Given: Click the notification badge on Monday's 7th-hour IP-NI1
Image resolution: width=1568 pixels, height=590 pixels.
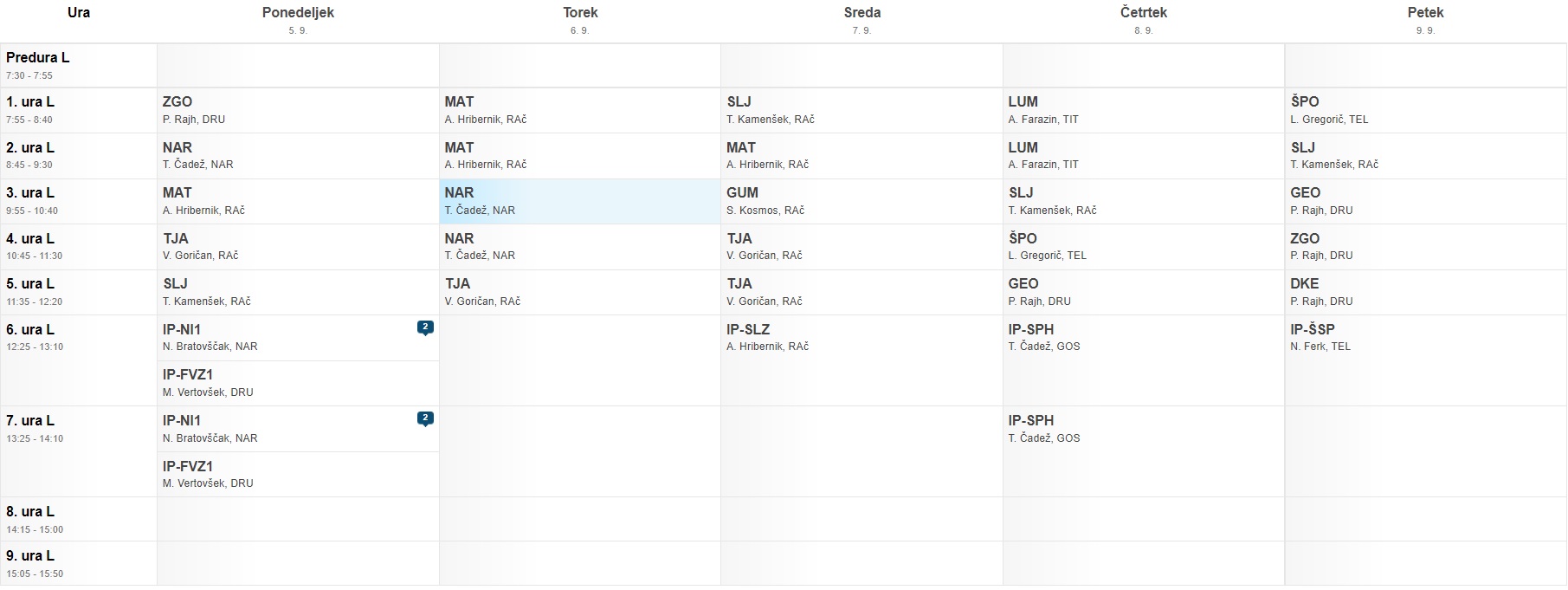Looking at the screenshot, I should click(x=425, y=418).
